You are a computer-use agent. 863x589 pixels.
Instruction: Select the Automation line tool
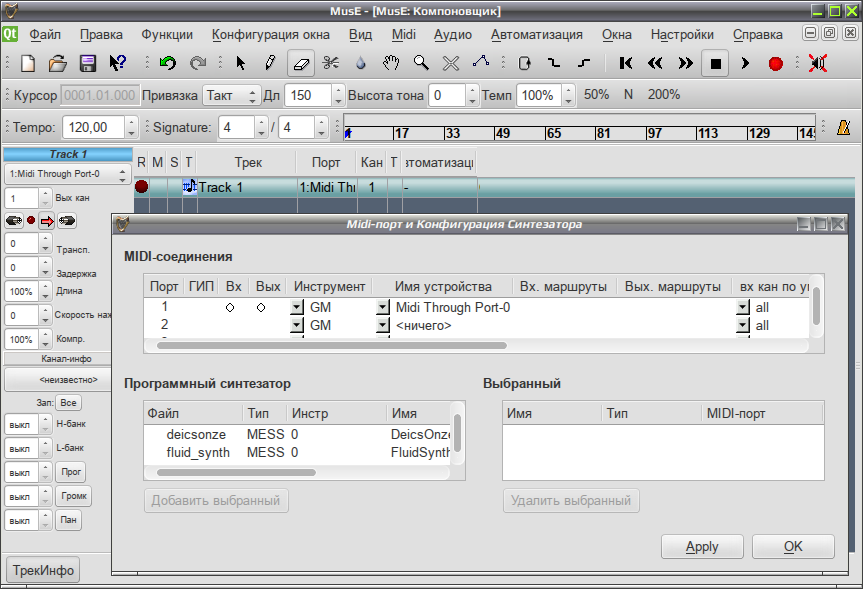point(481,62)
